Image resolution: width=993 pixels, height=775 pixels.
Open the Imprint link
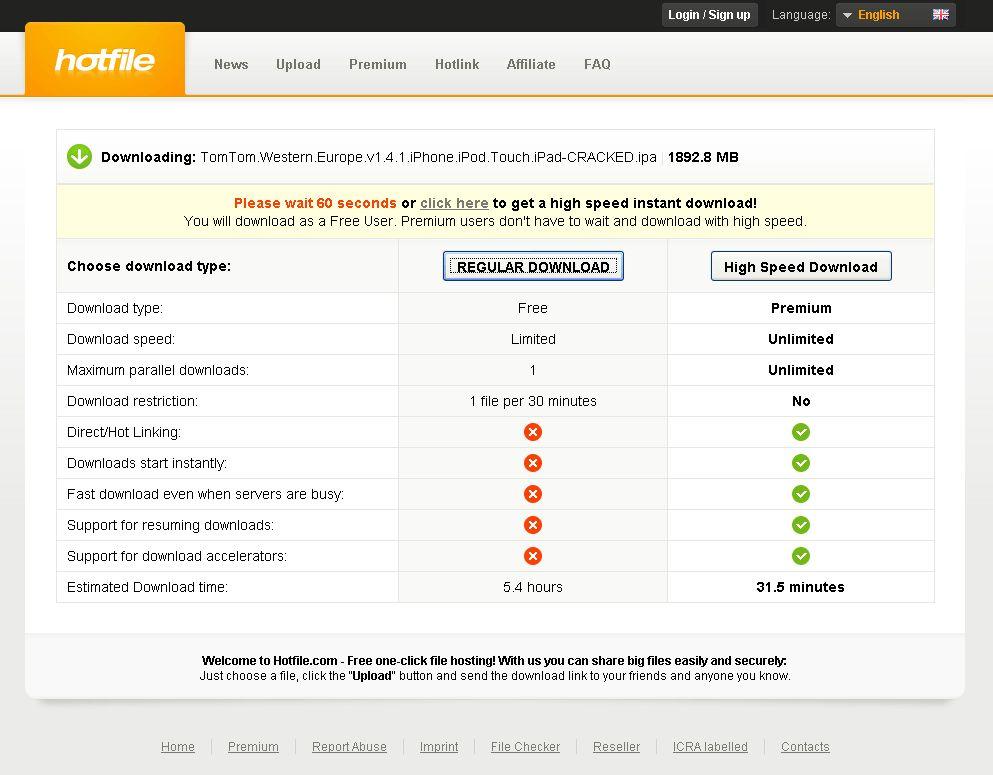[439, 747]
